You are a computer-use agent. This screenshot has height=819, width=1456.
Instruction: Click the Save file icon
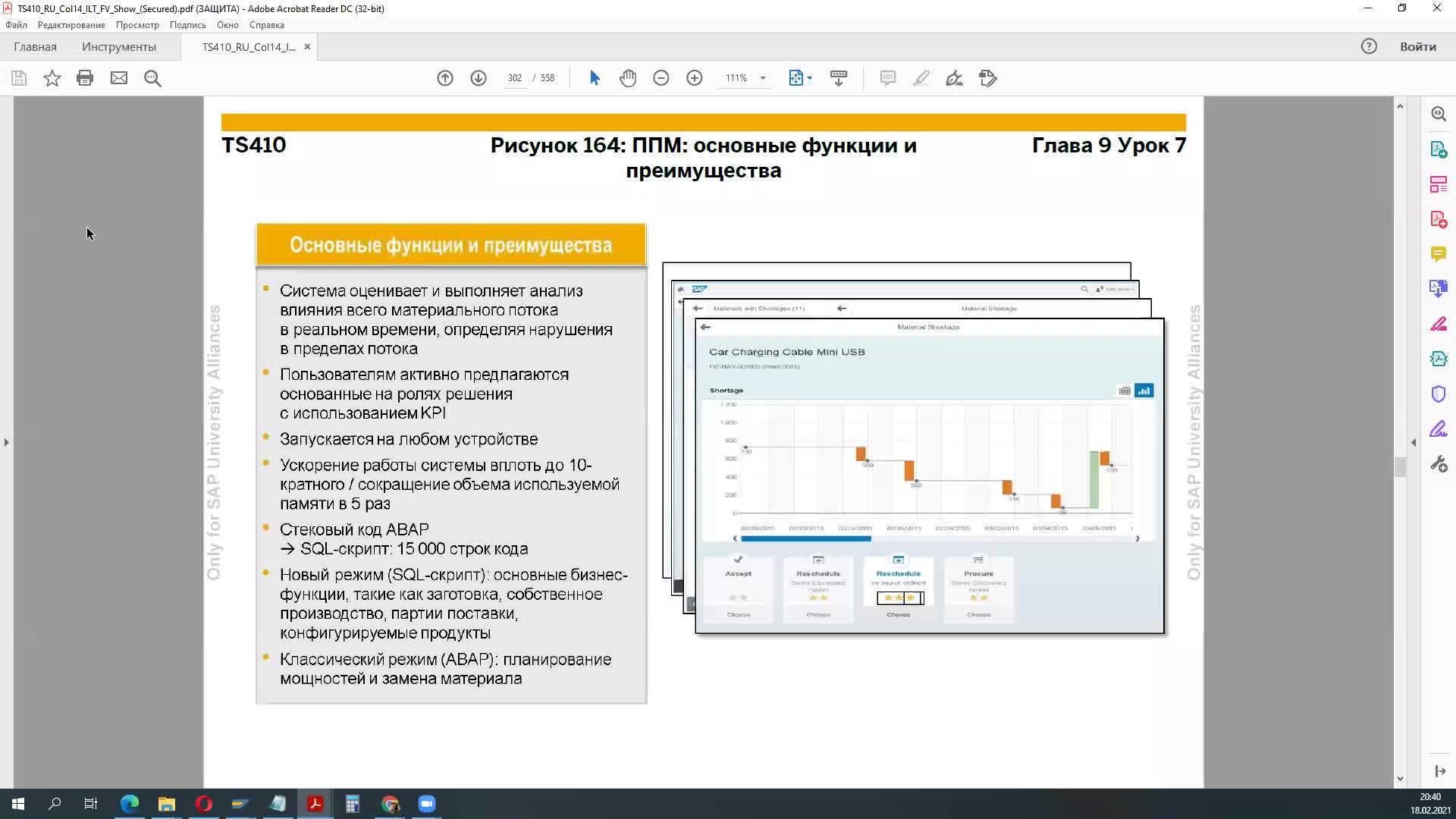click(x=19, y=78)
